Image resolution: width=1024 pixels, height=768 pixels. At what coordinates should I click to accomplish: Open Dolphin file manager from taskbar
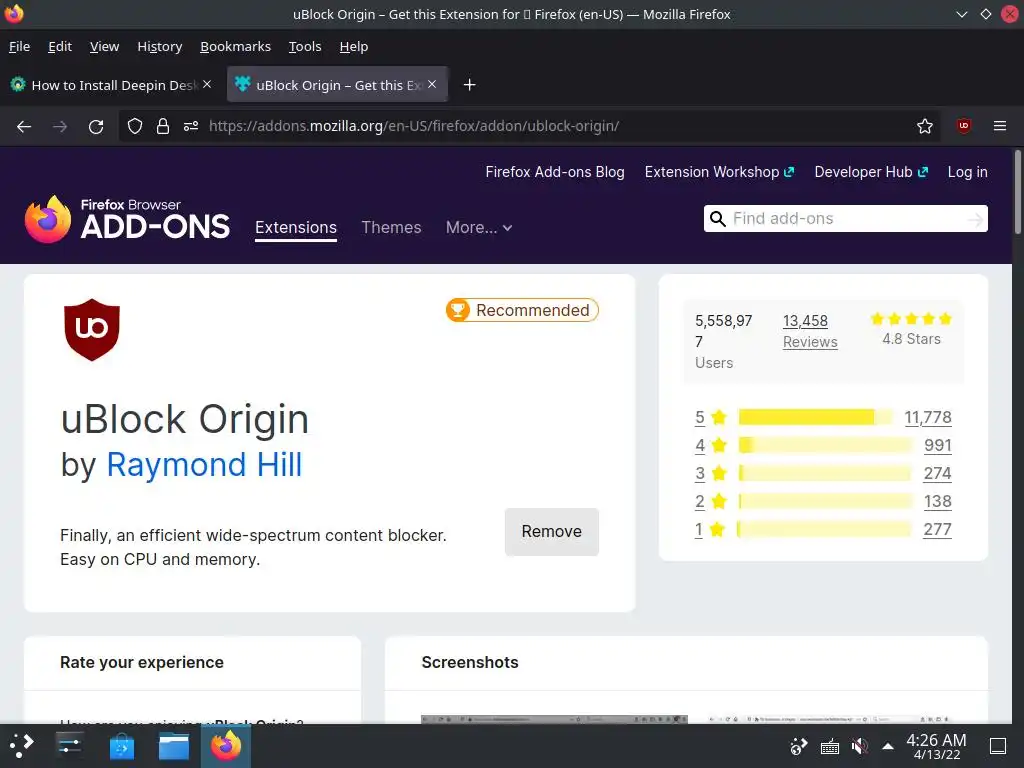pos(174,746)
